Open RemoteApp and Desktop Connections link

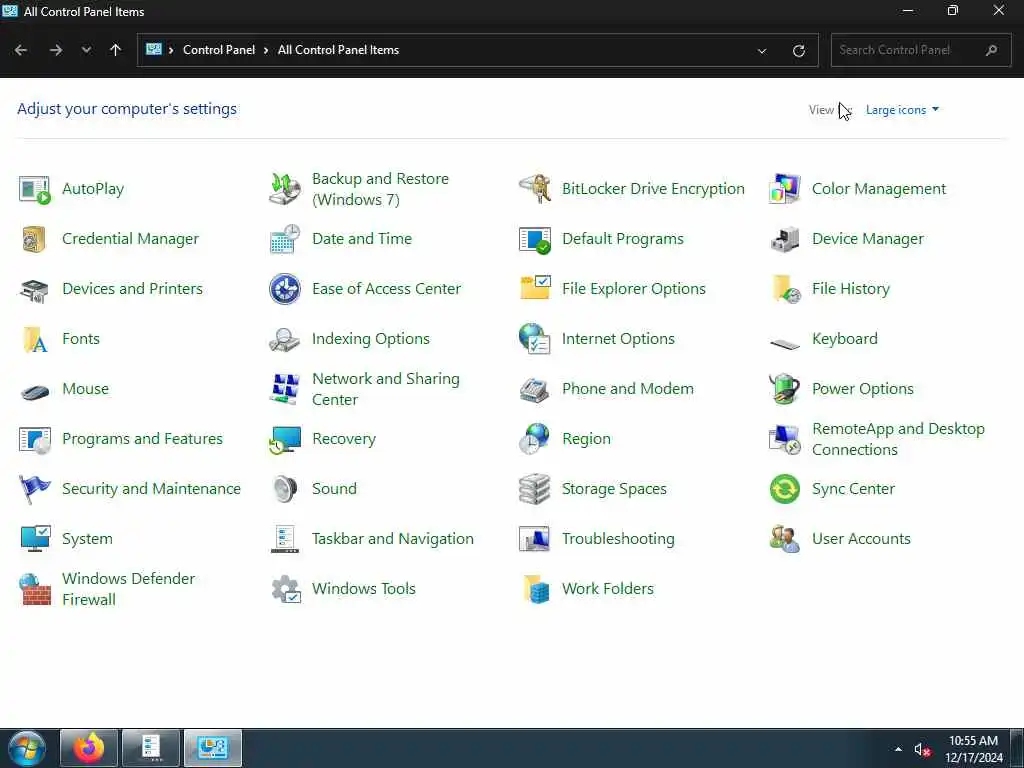point(898,439)
